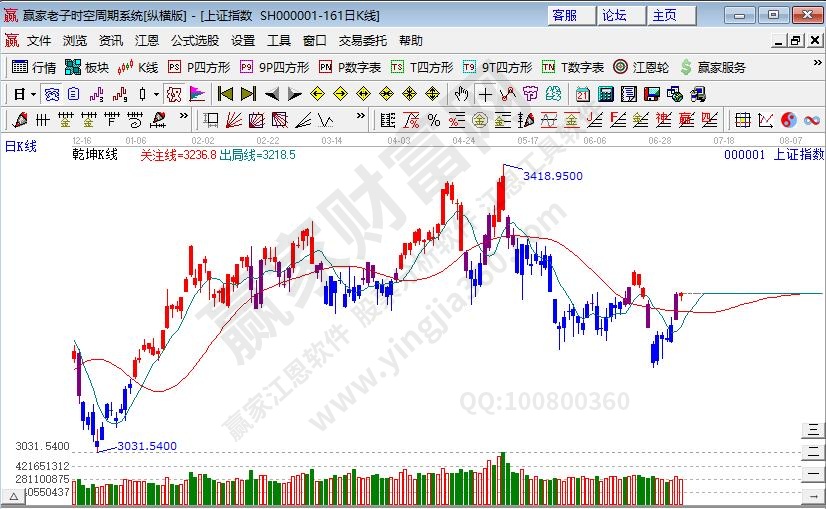This screenshot has height=509, width=826.
Task: Click the save floppy disk icon
Action: [651, 94]
